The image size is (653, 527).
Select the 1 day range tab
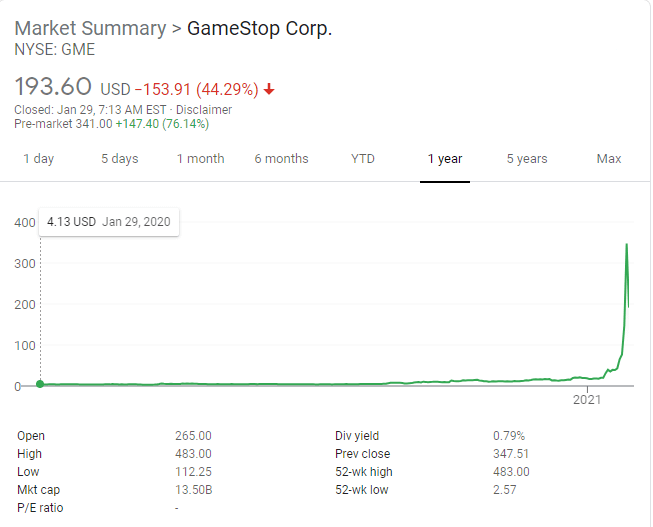pos(39,159)
